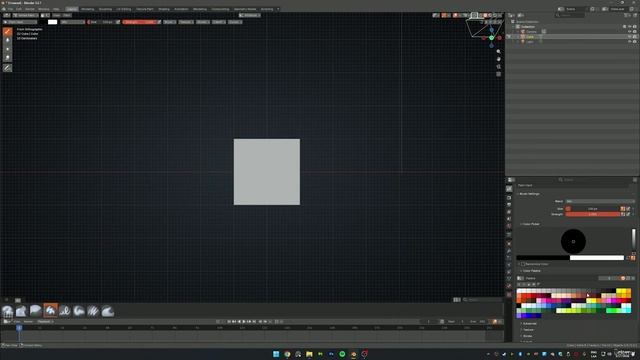
Task: Toggle camera view with the camera gizmo
Action: [x=498, y=67]
